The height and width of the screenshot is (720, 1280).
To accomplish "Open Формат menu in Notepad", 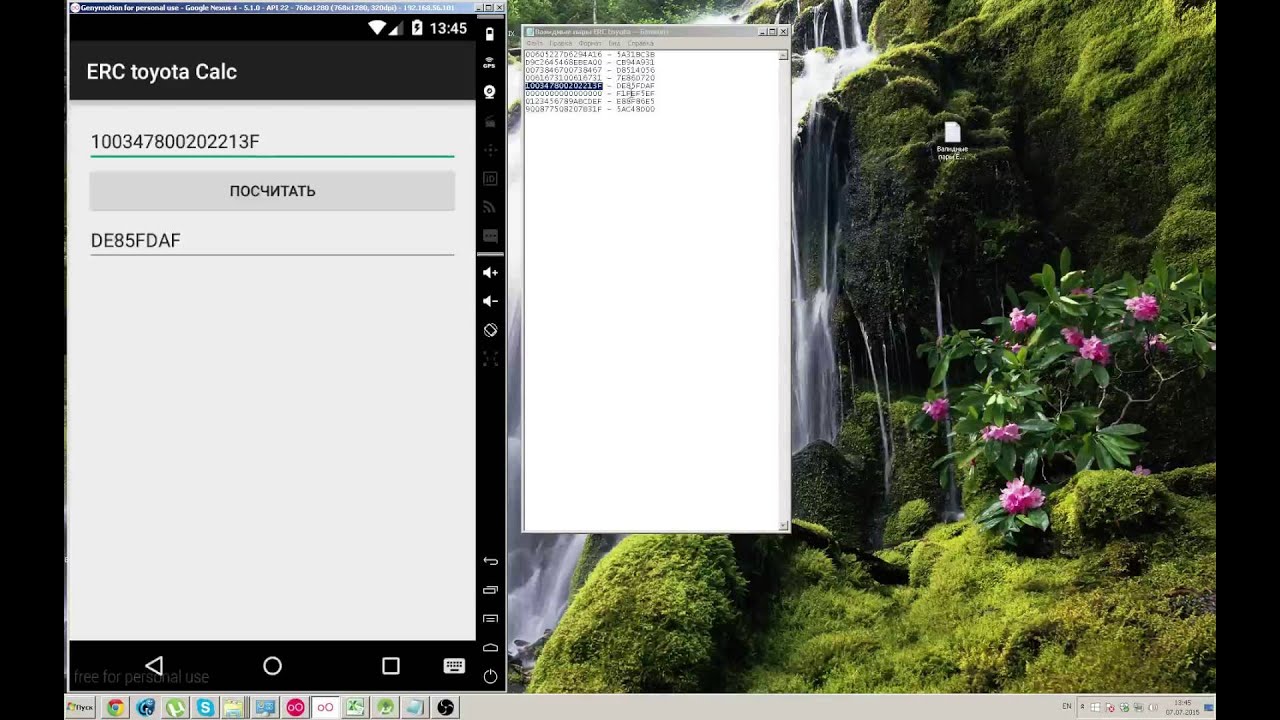I will pos(590,44).
